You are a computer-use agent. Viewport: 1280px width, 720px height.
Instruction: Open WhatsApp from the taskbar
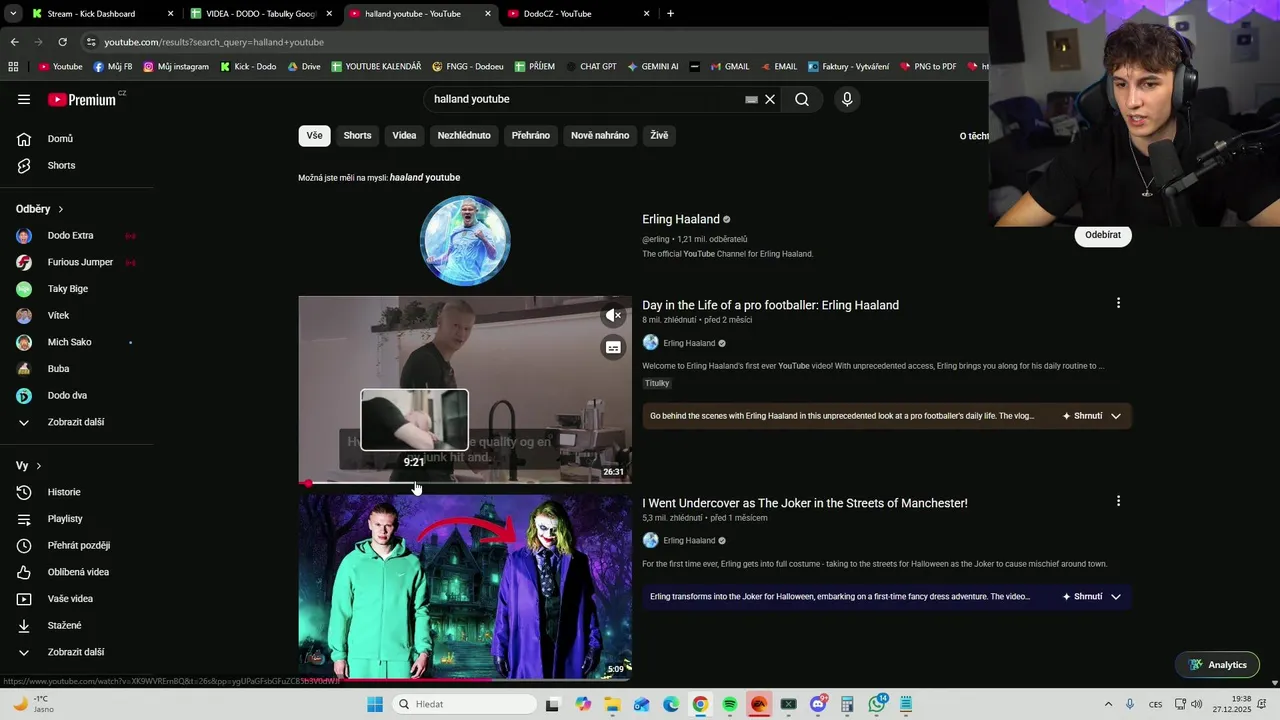[877, 704]
